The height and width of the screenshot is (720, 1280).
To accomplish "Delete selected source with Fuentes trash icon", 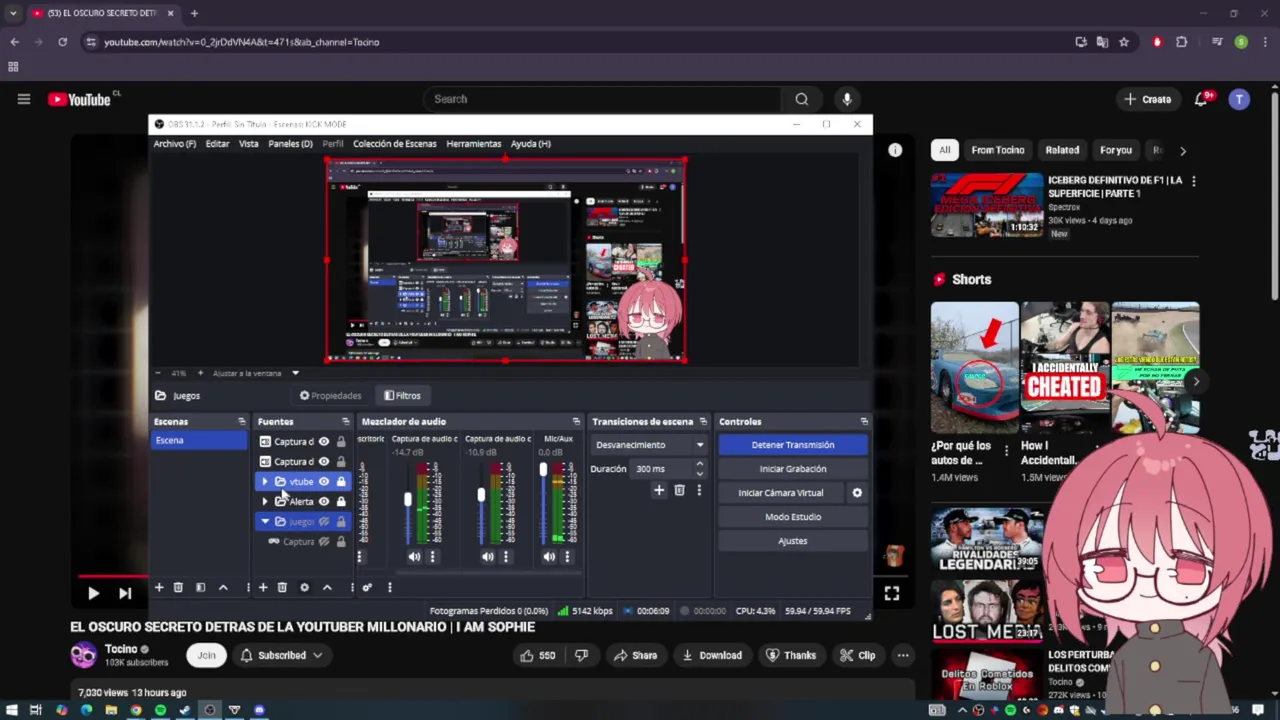I will pyautogui.click(x=282, y=587).
